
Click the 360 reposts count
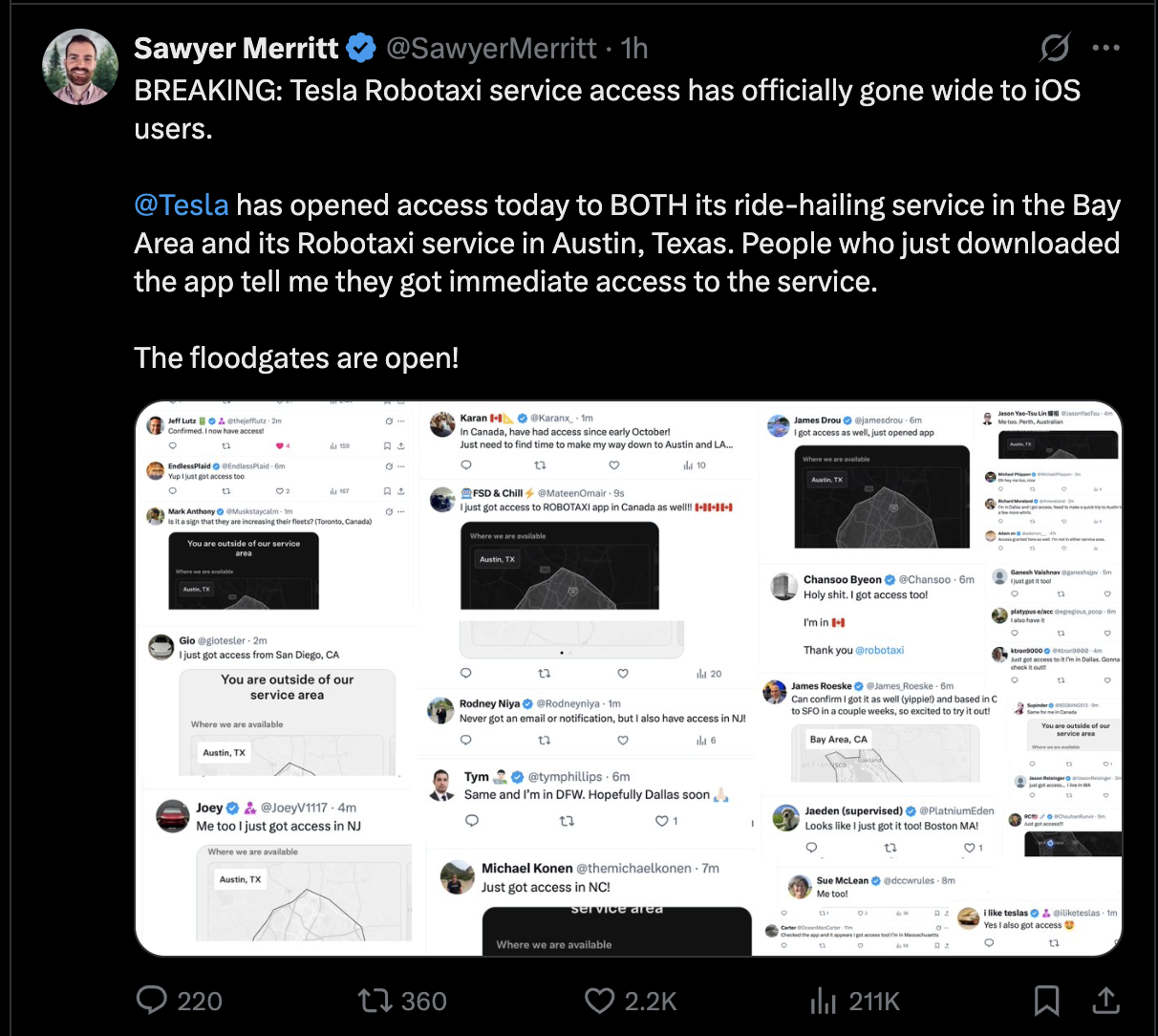click(x=424, y=1001)
